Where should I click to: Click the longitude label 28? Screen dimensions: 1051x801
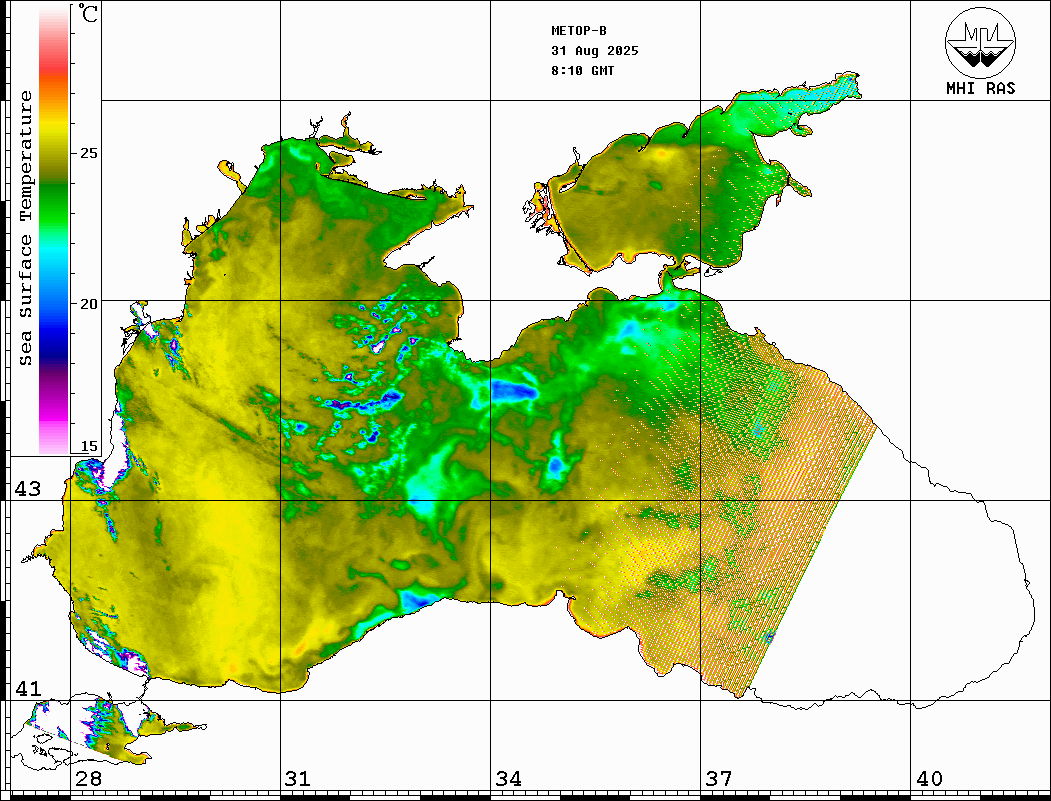(x=88, y=779)
